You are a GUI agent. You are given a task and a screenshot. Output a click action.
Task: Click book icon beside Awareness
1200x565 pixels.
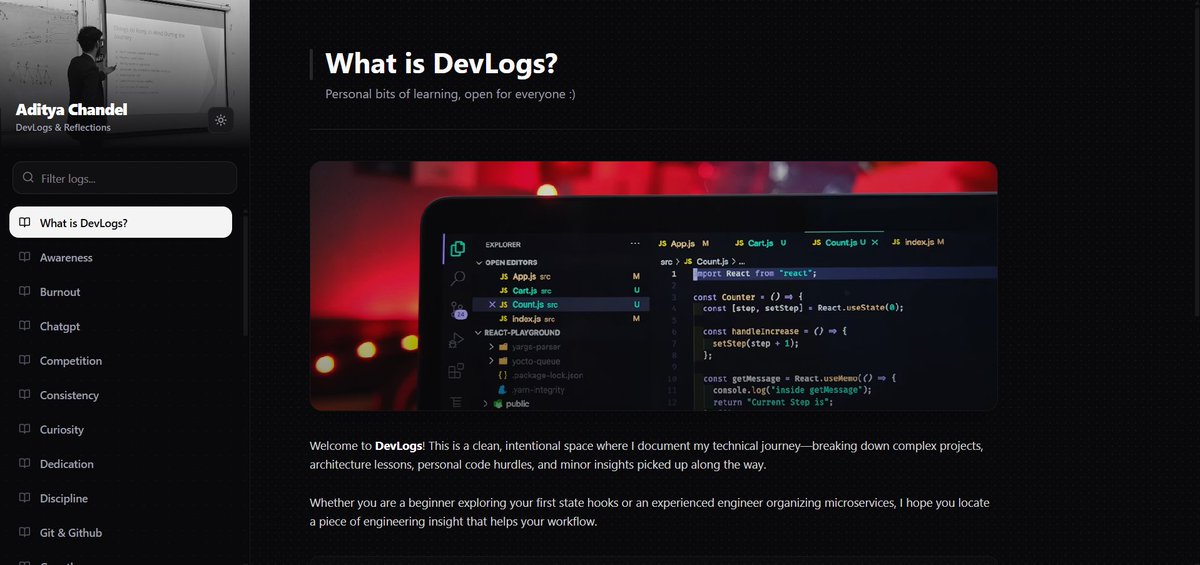pyautogui.click(x=25, y=257)
